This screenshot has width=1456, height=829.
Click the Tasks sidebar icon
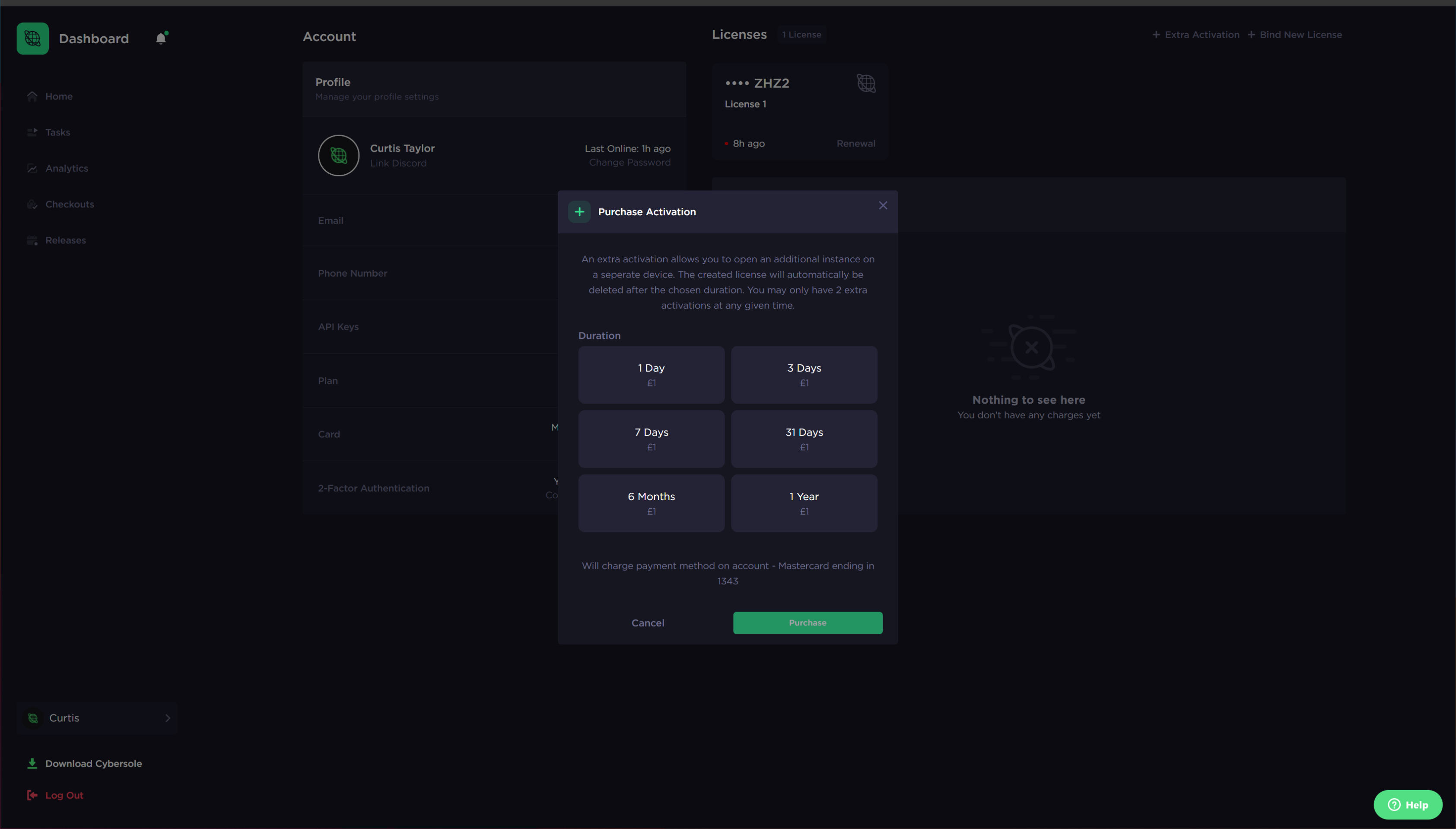[32, 132]
